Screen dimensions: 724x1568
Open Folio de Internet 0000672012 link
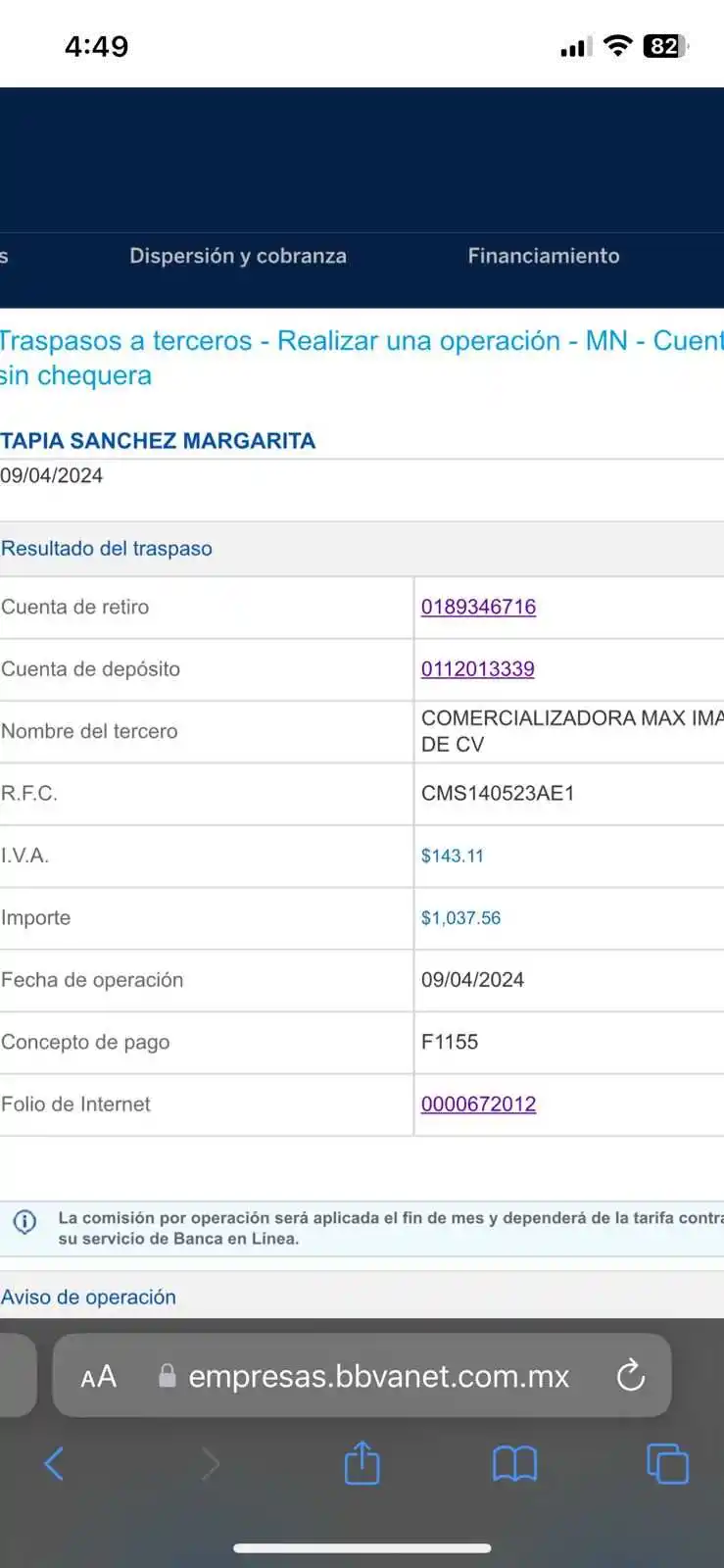coord(478,1104)
